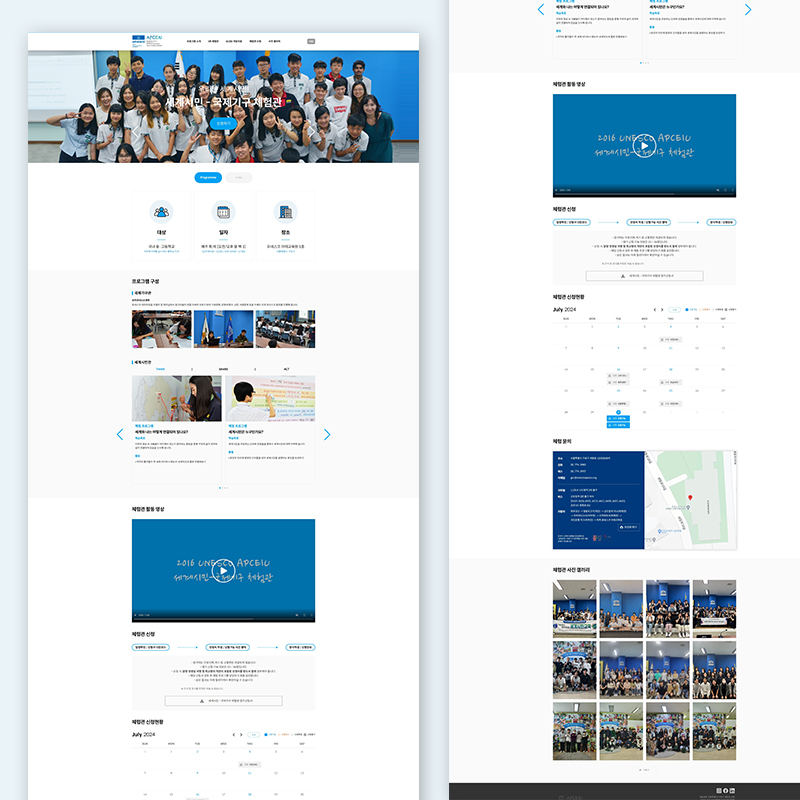Click the last menu item in top navigation
Image resolution: width=800 pixels, height=800 pixels.
[275, 42]
